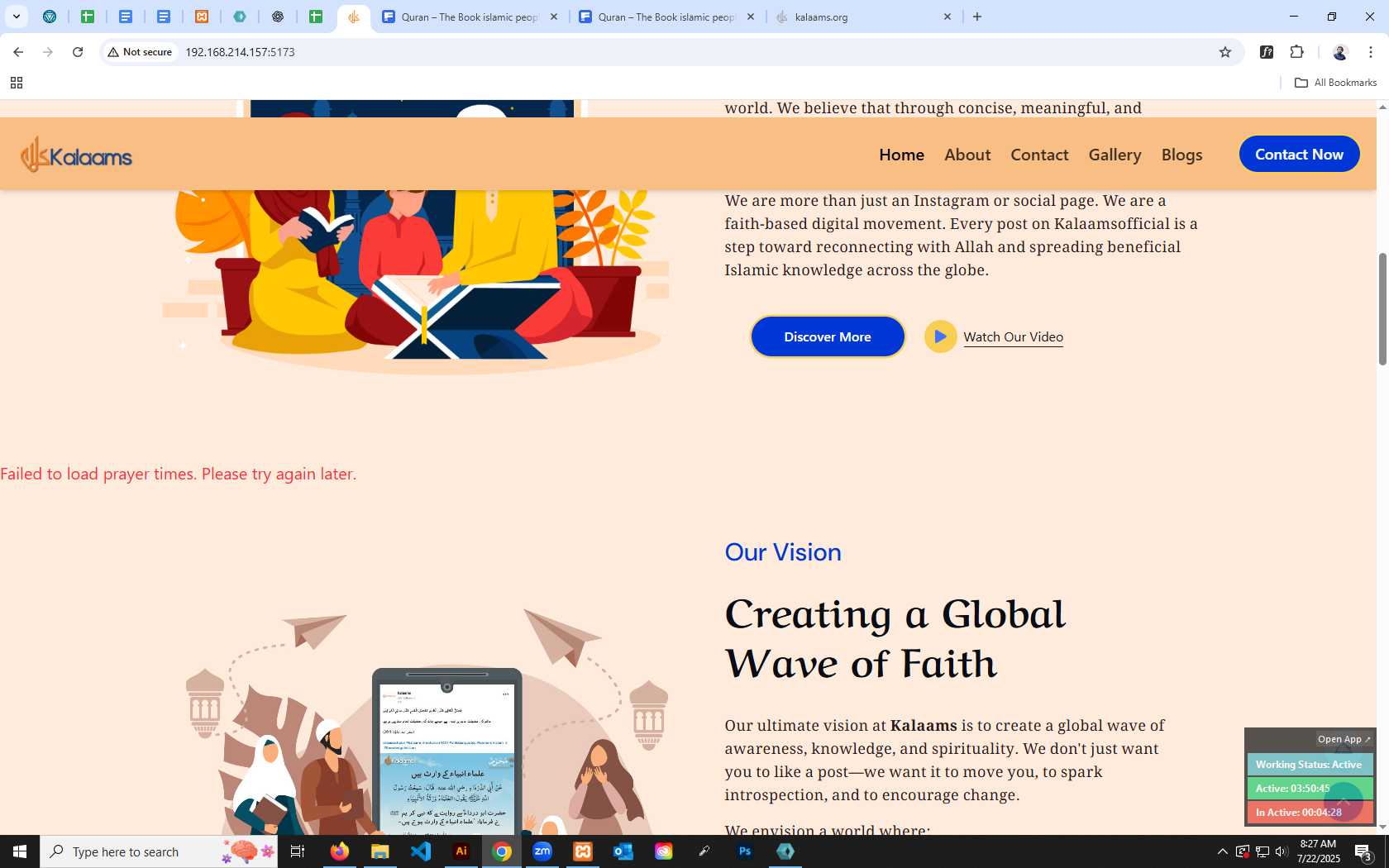Switch to the second Quran – The Book tab

point(666,17)
